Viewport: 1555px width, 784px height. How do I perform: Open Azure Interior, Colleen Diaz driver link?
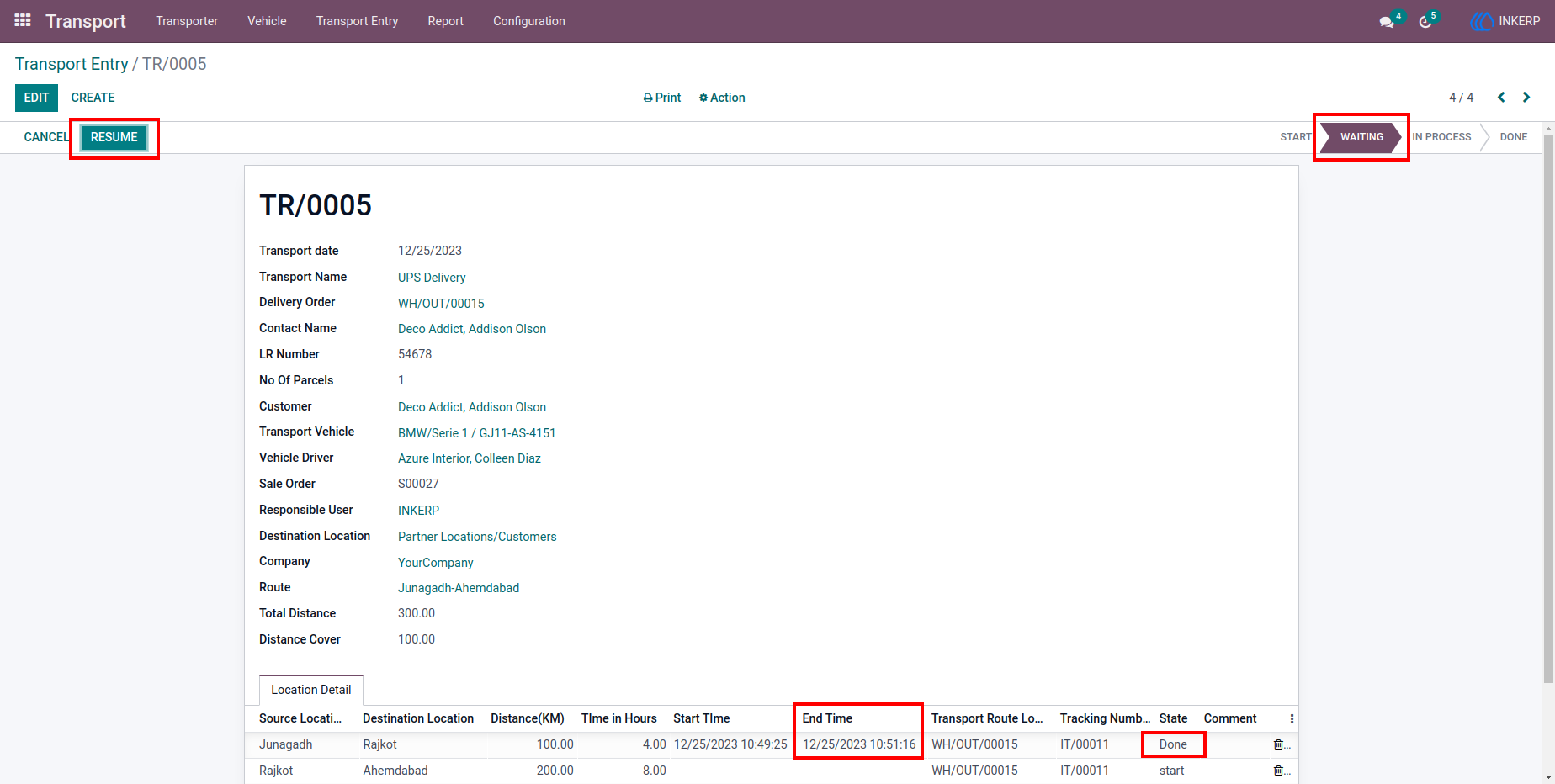tap(470, 458)
